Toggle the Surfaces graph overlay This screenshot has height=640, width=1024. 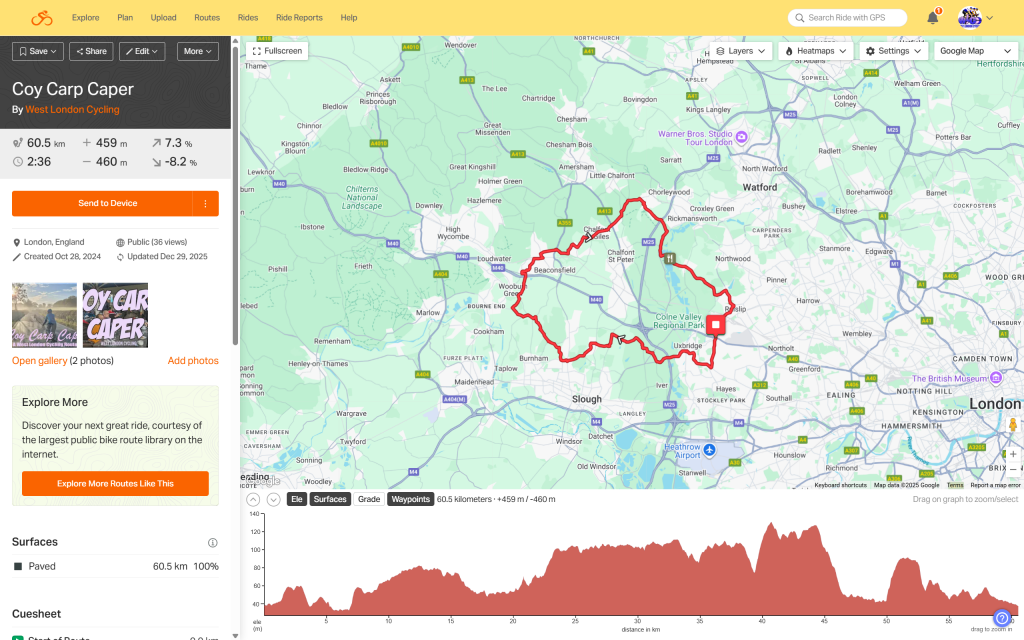(x=329, y=499)
